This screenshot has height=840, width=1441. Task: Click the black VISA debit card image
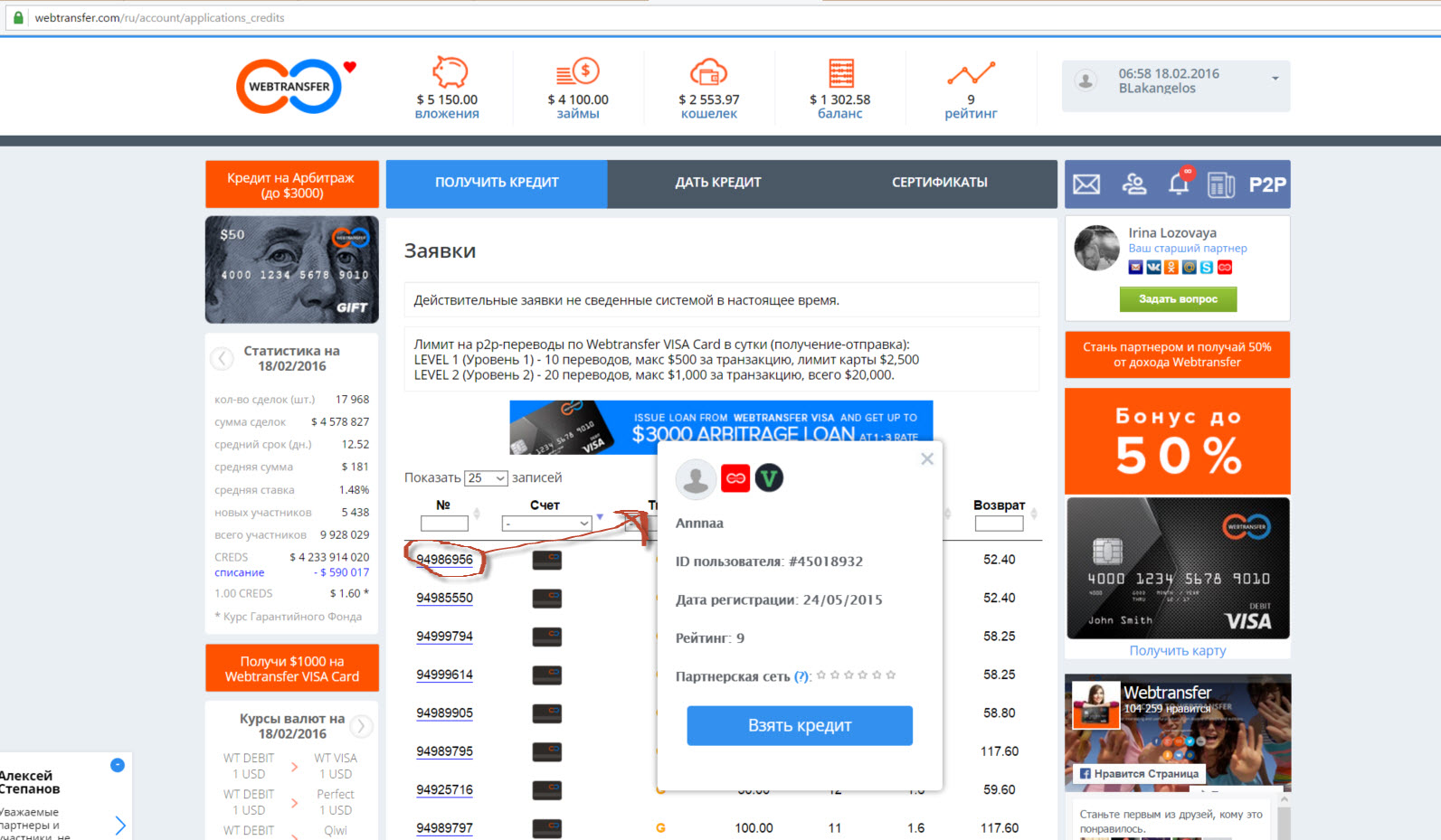click(1178, 569)
